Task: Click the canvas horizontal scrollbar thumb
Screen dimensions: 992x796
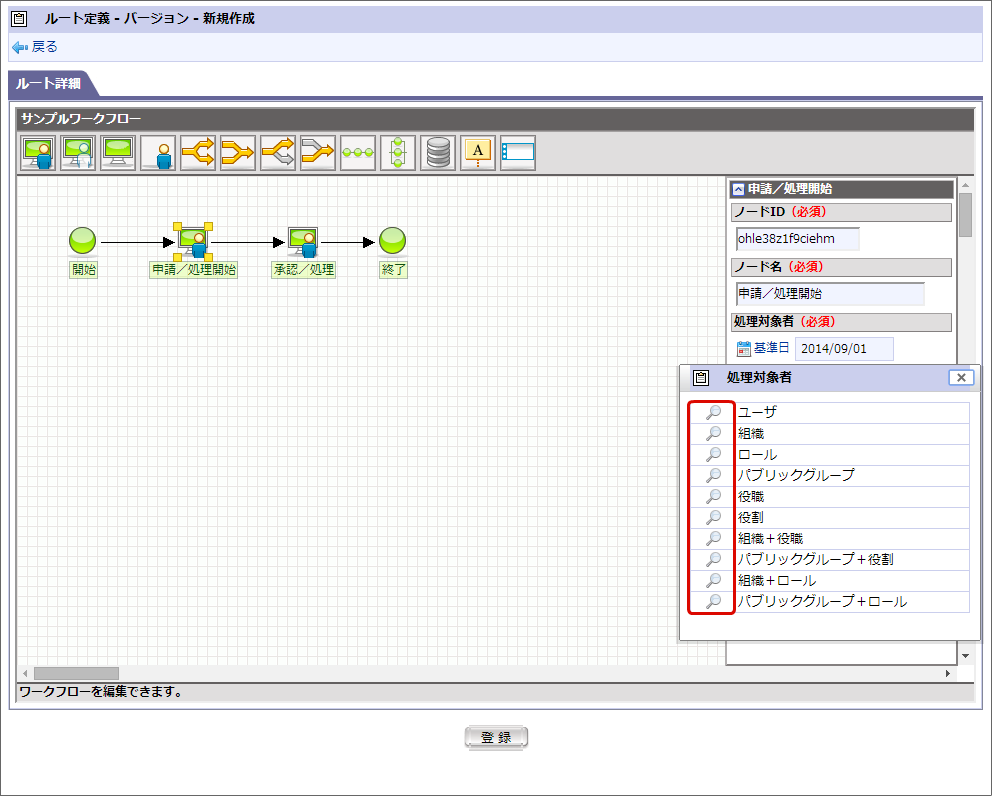Action: [76, 673]
